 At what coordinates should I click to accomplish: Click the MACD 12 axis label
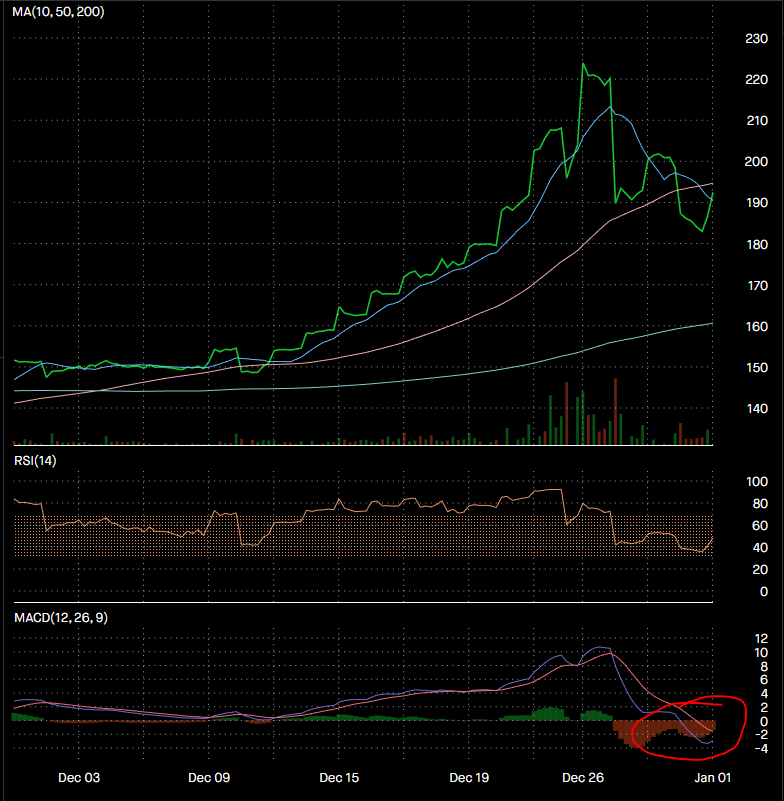[x=761, y=639]
